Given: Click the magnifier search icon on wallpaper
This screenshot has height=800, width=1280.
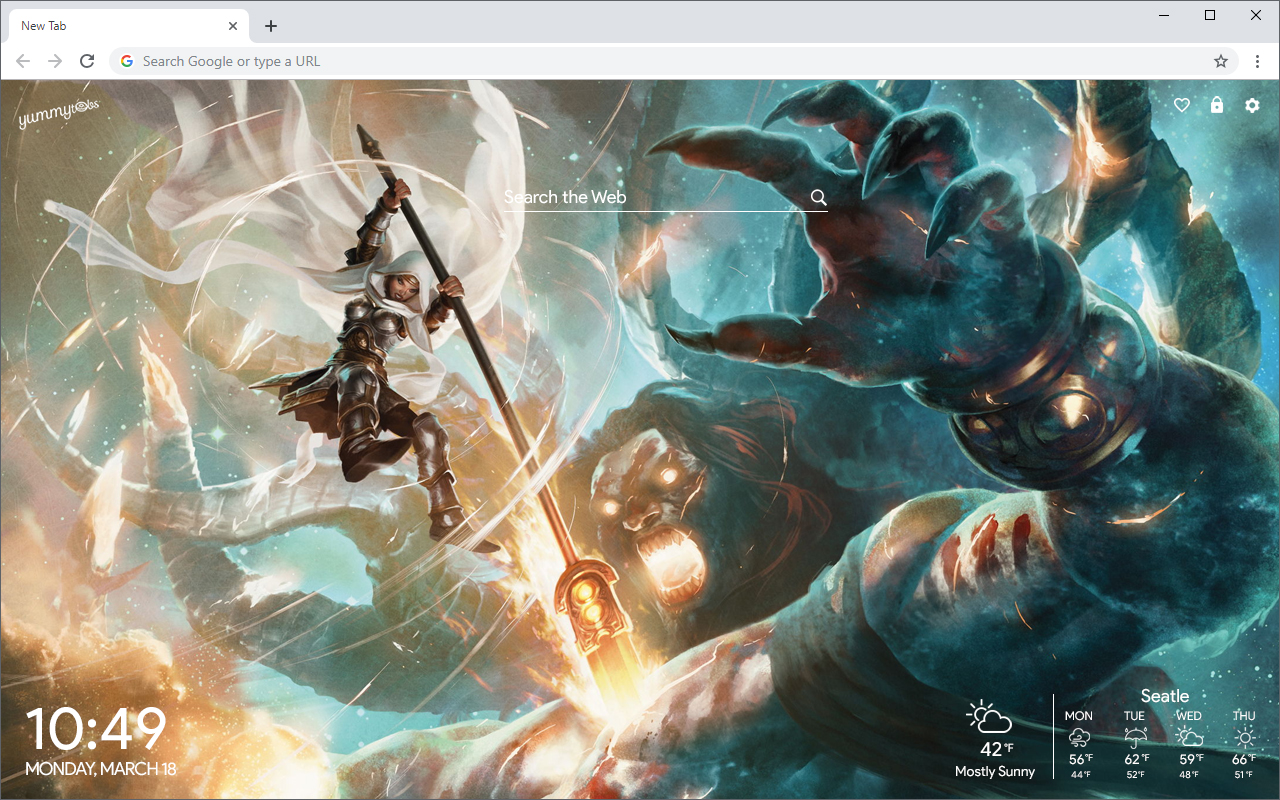Looking at the screenshot, I should (x=819, y=197).
